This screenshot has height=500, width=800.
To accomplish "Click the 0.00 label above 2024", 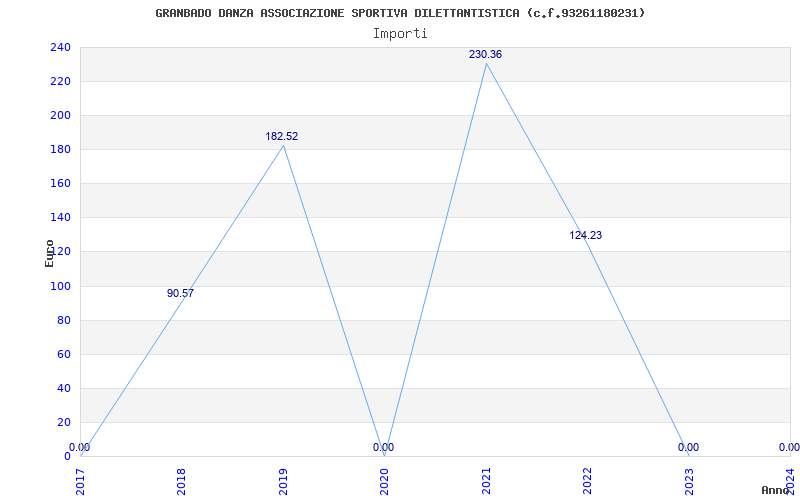I will point(789,447).
